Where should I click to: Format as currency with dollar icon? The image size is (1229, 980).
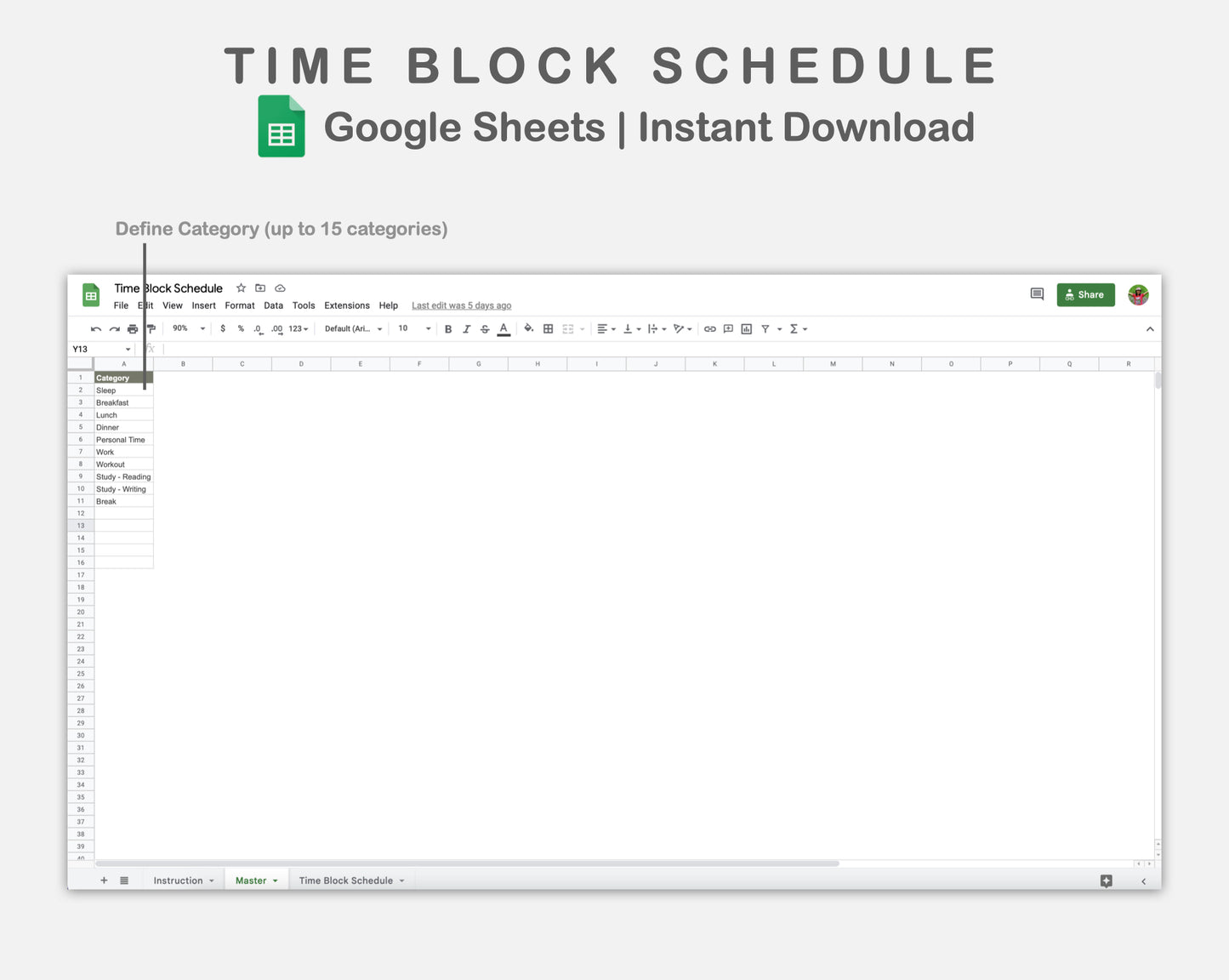[x=223, y=328]
